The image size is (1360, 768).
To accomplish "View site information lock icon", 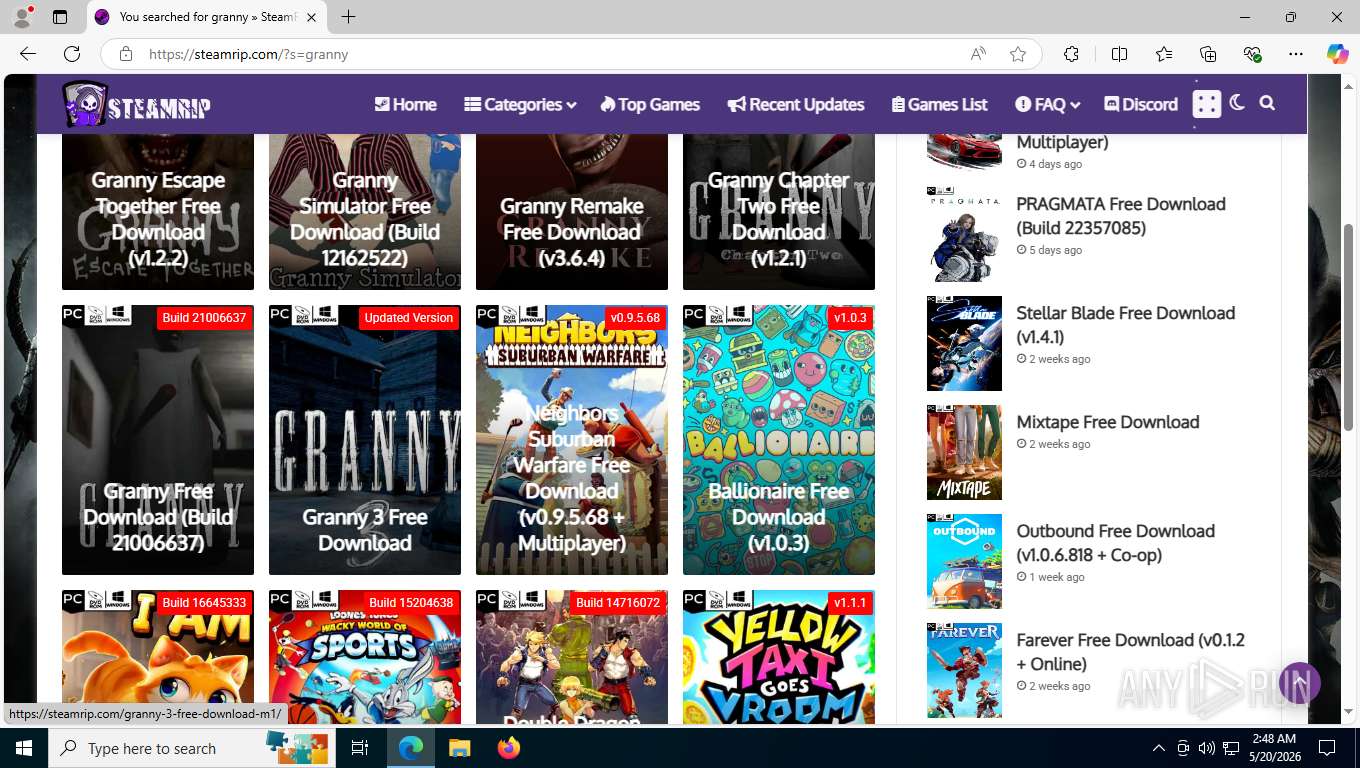I will click(126, 54).
